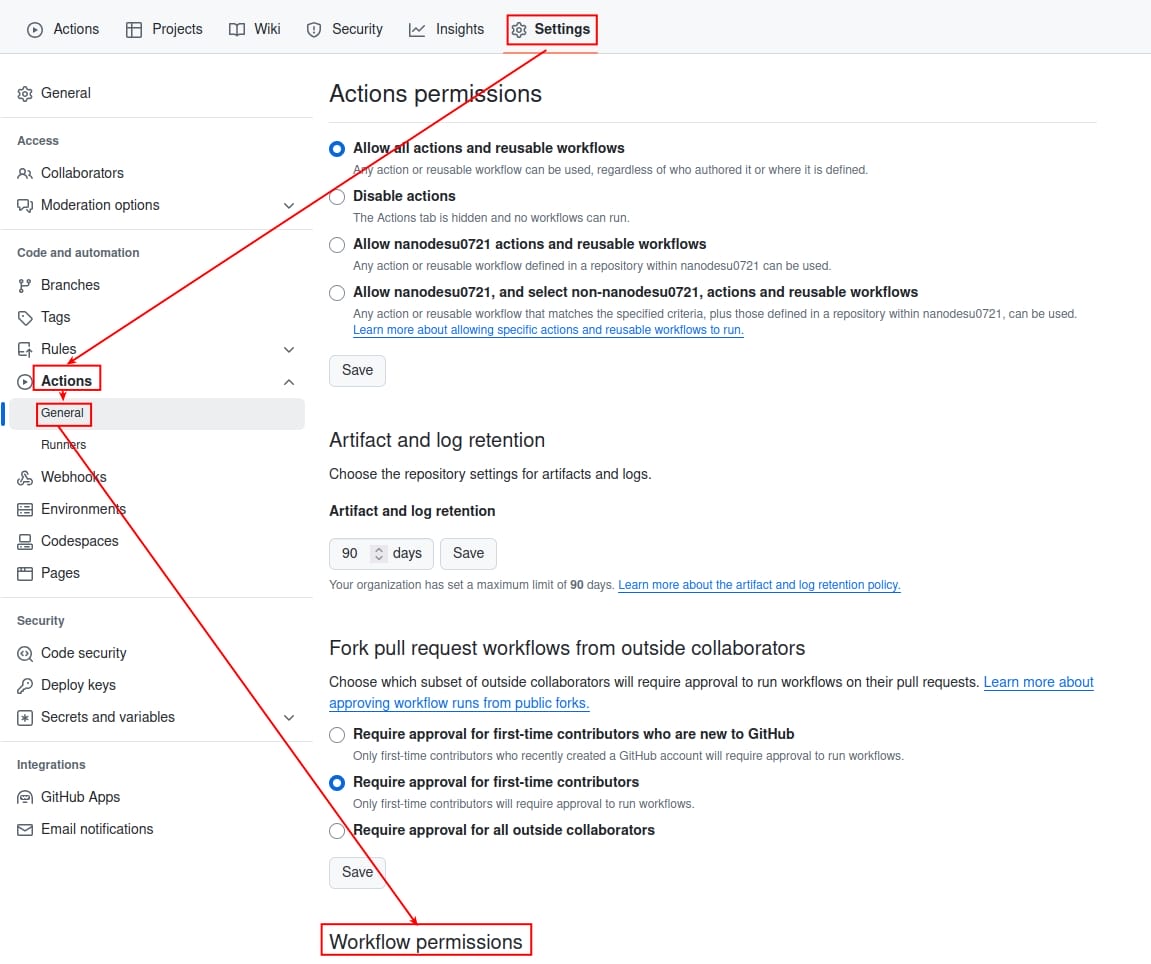Open the Settings tab
1151x964 pixels.
(x=551, y=29)
